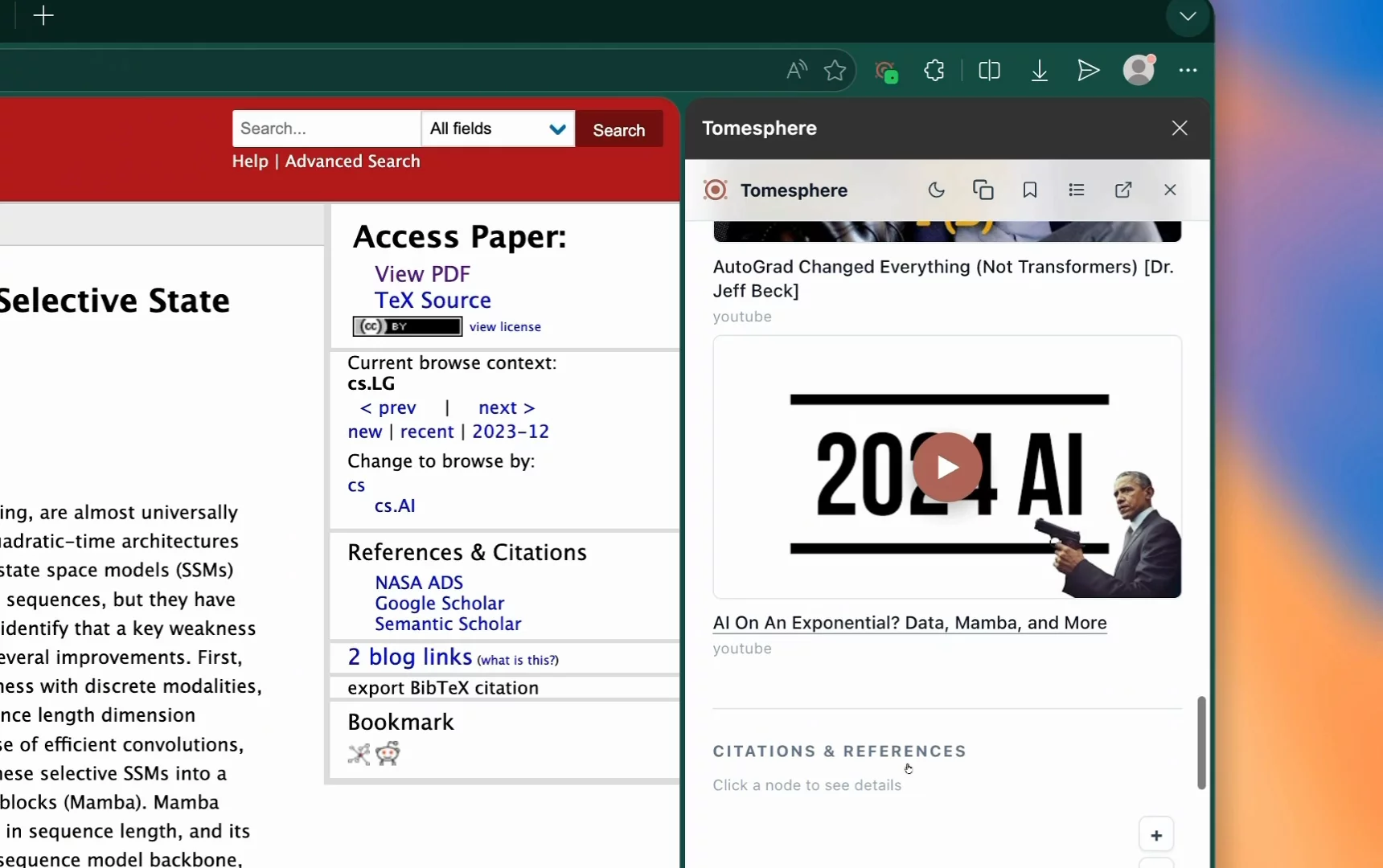Click the Tomesphere logo icon
This screenshot has width=1383, height=868.
click(715, 190)
